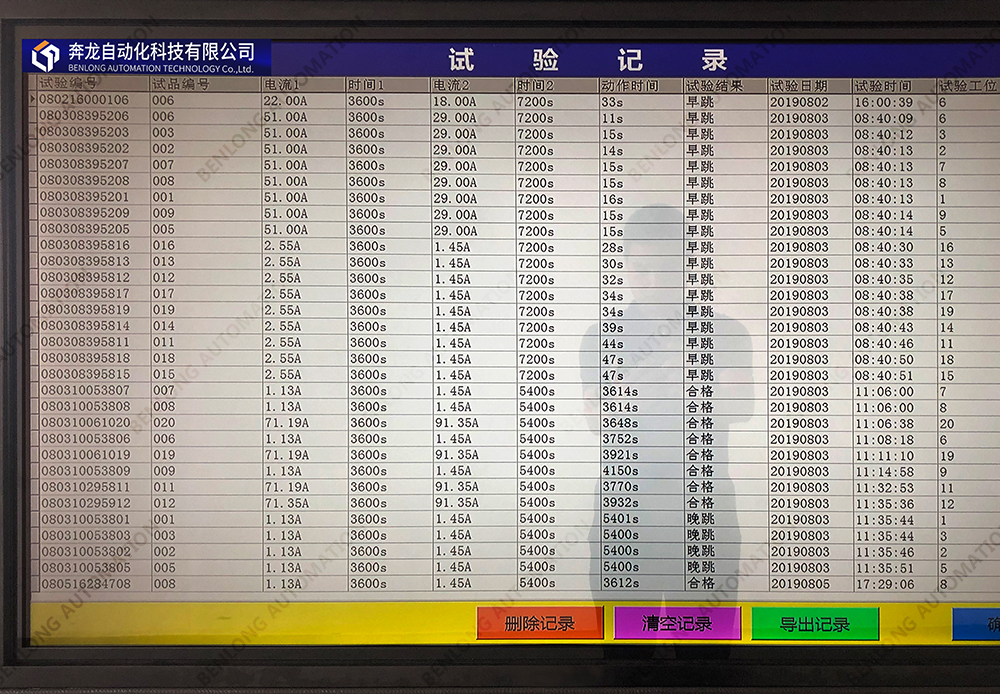1000x694 pixels.
Task: Click the 22.00A current cell
Action: [286, 101]
